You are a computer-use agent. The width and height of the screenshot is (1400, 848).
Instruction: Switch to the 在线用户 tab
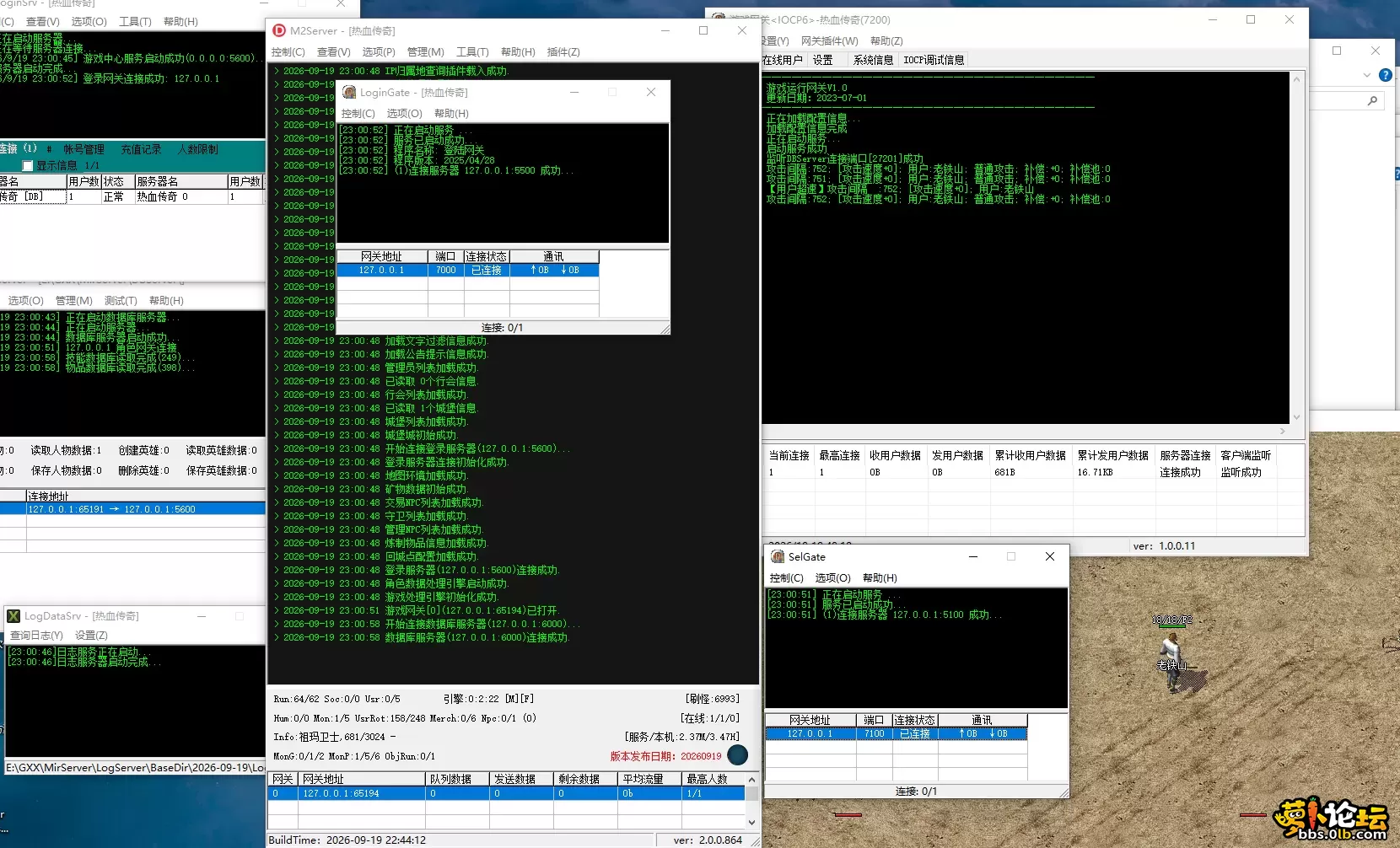point(782,60)
